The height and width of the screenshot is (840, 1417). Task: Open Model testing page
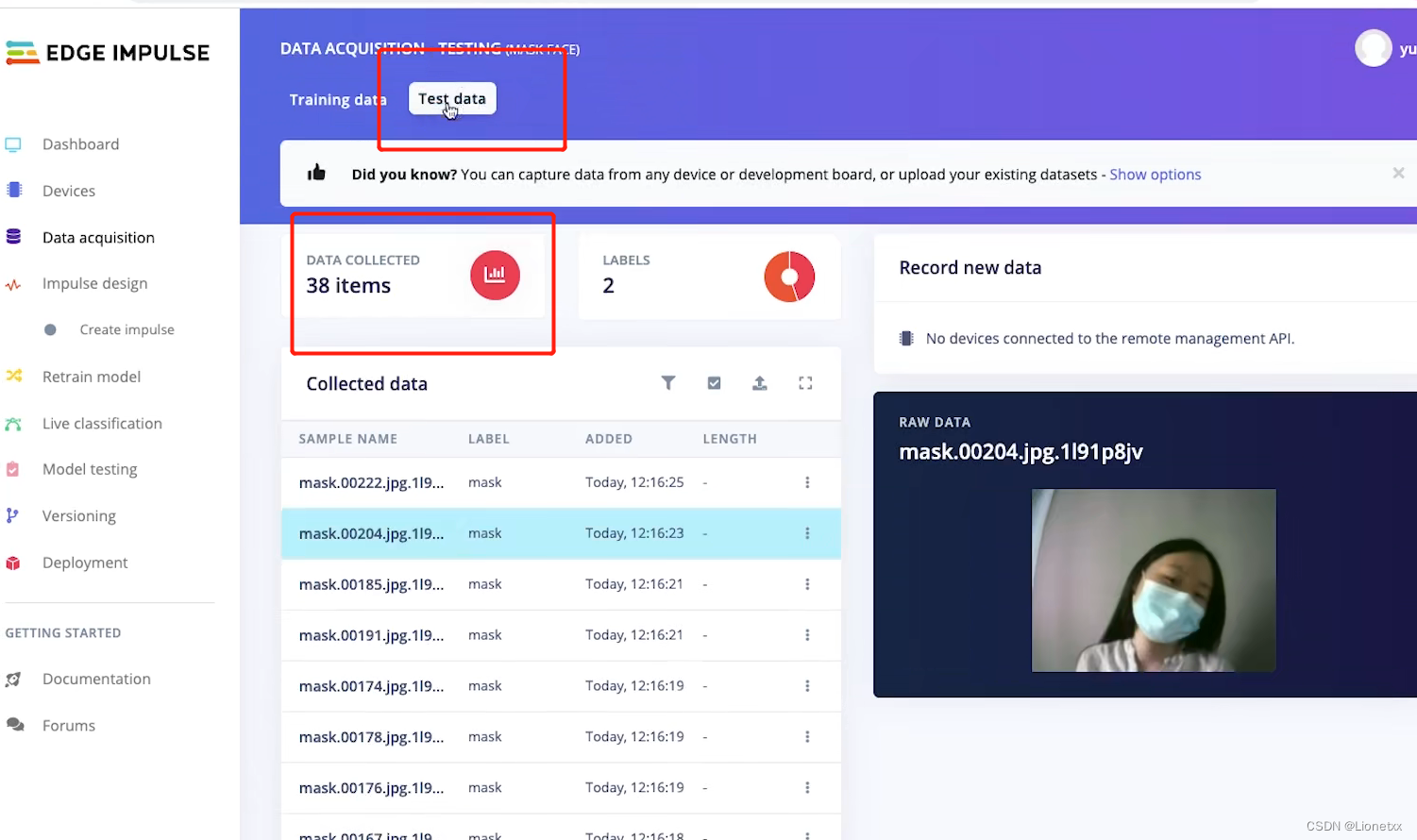point(90,469)
